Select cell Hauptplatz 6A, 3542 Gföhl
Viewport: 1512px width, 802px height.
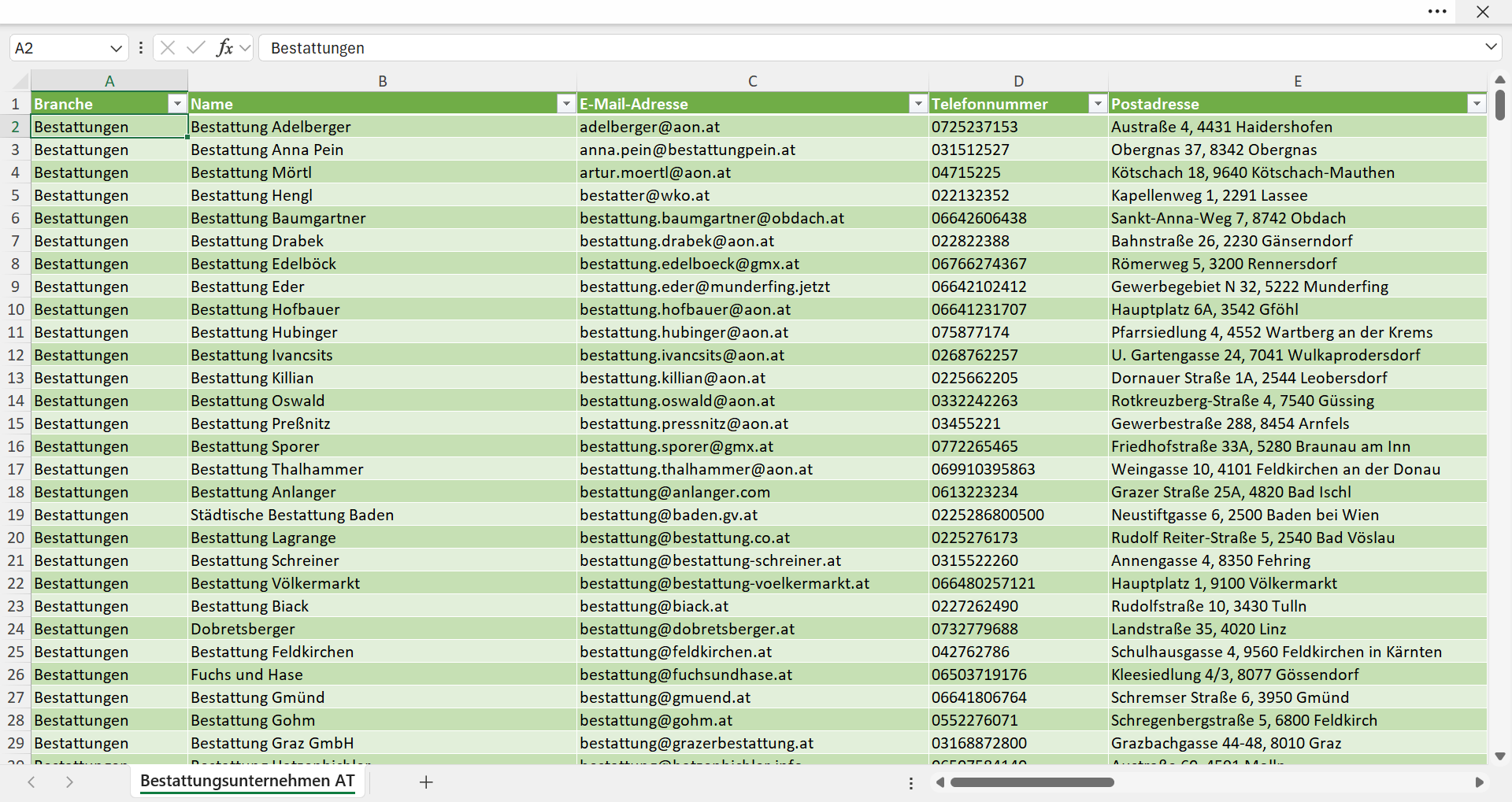(1298, 309)
